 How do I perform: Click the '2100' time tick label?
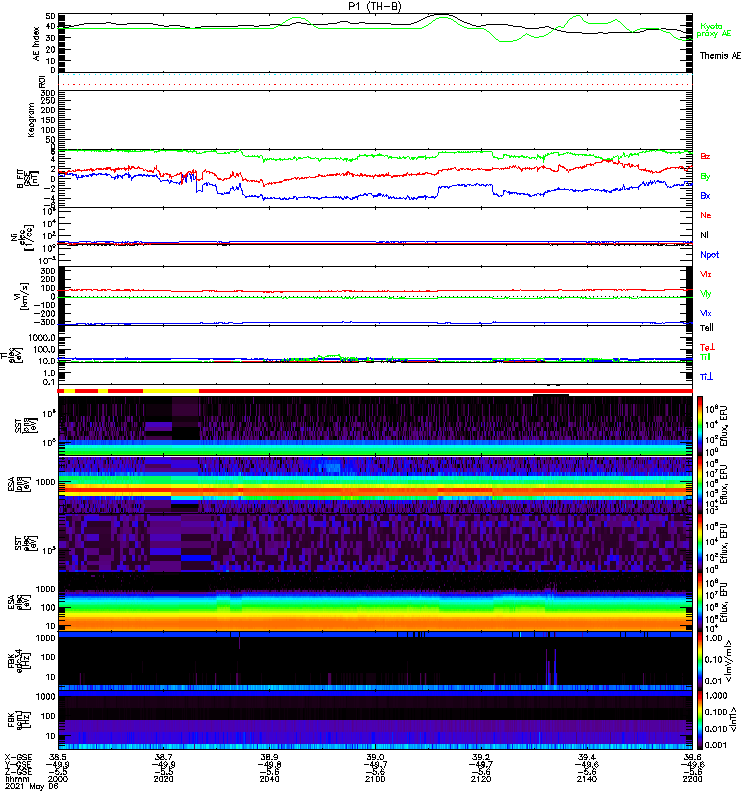click(x=375, y=779)
